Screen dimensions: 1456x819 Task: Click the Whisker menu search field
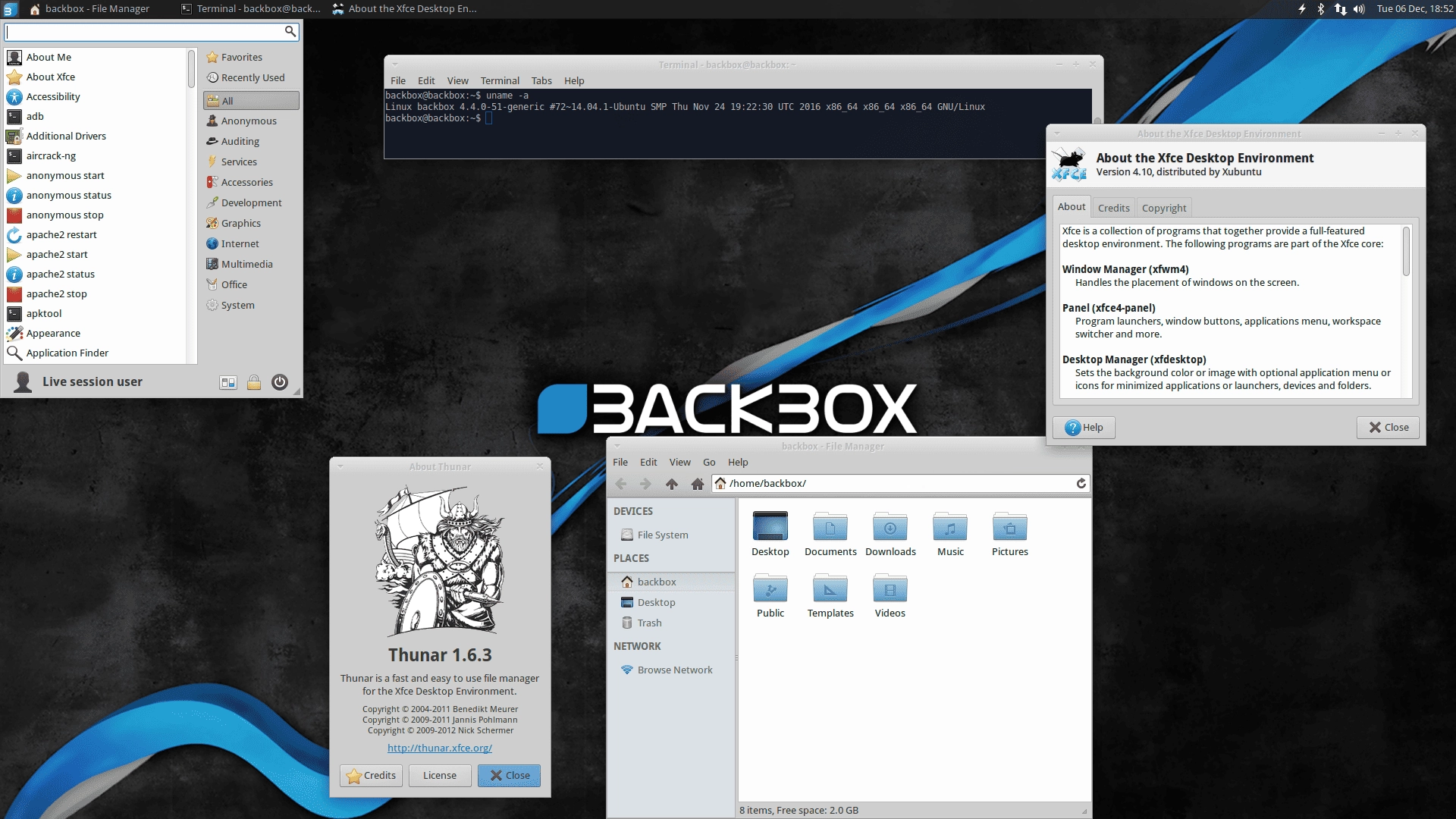point(144,31)
